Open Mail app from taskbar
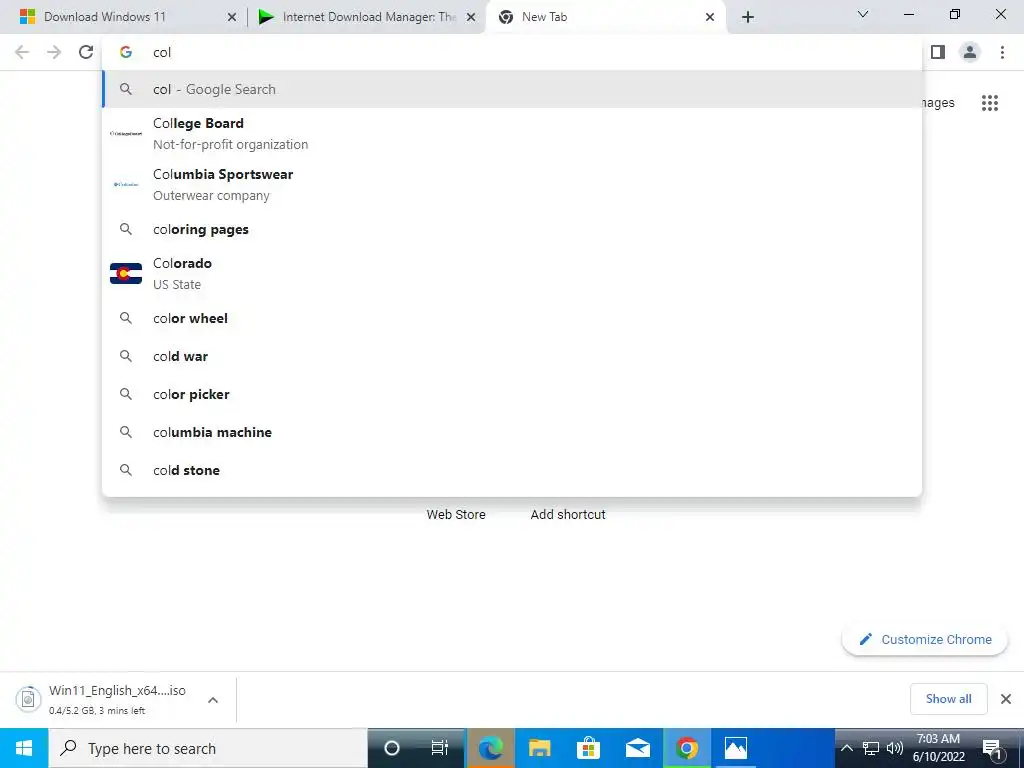This screenshot has height=768, width=1024. 637,748
